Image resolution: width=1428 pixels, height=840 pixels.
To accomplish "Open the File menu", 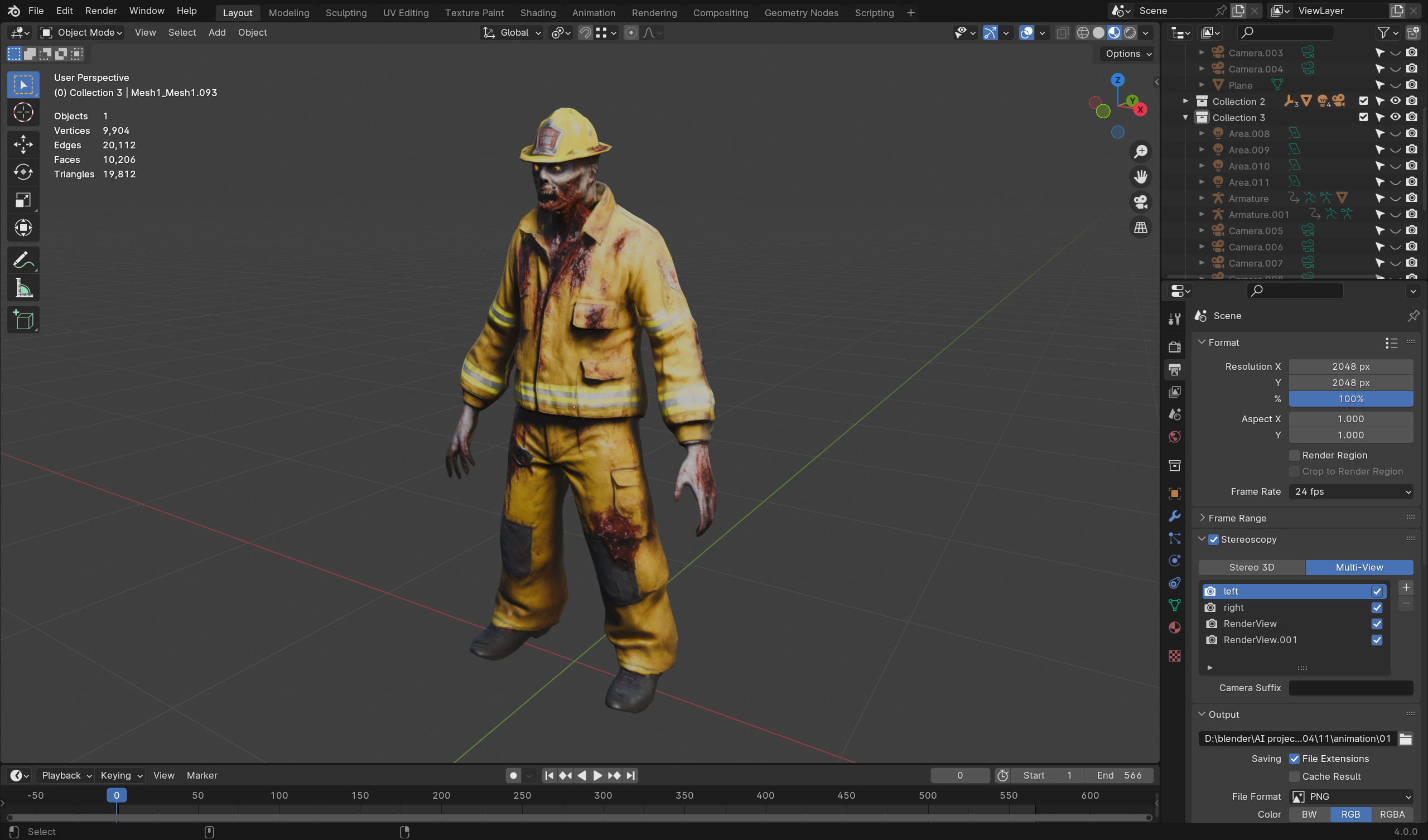I will click(36, 11).
